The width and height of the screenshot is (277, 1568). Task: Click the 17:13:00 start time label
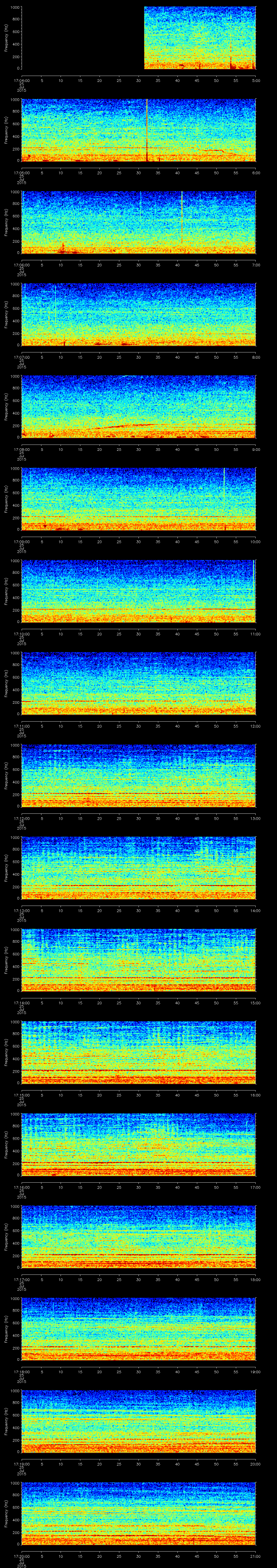(x=21, y=910)
